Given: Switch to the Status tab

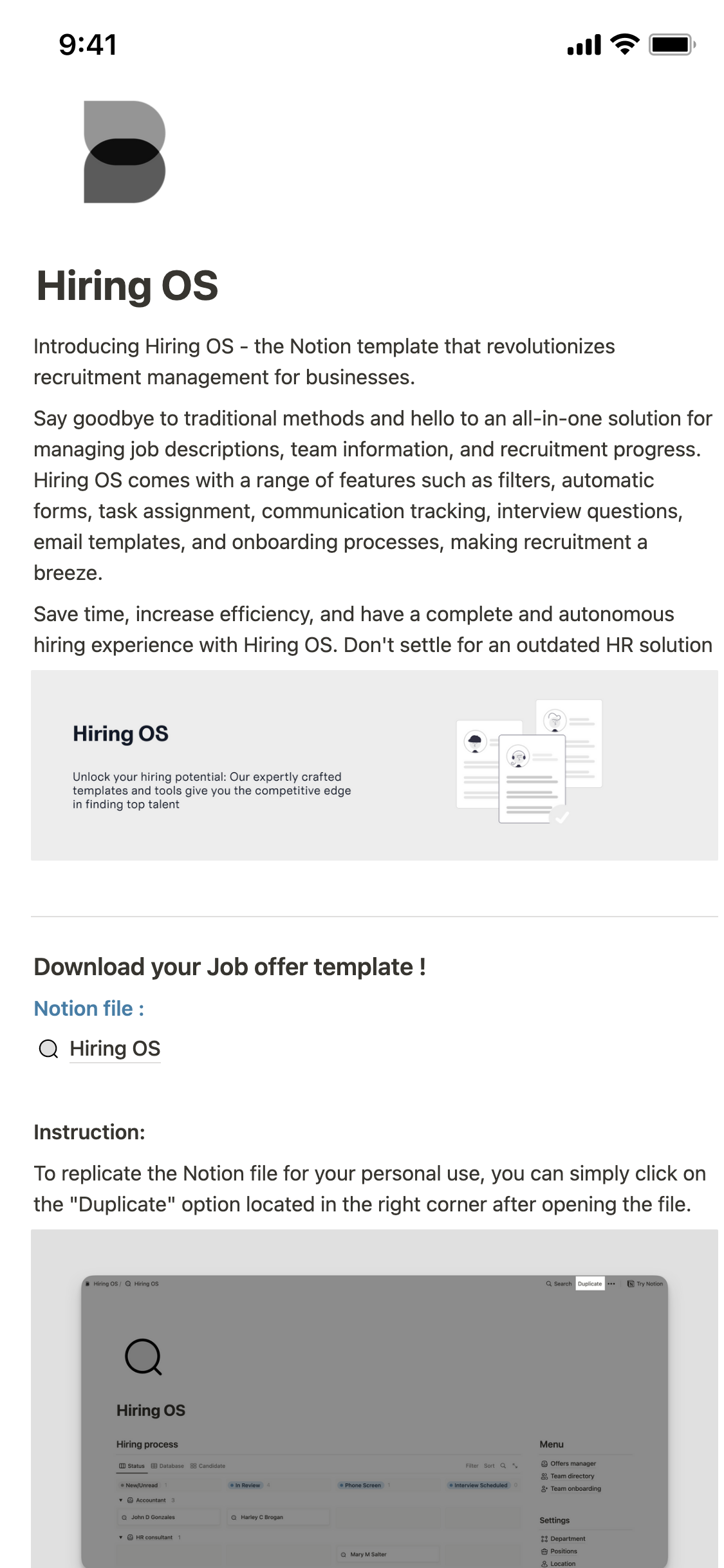Looking at the screenshot, I should [x=132, y=1466].
